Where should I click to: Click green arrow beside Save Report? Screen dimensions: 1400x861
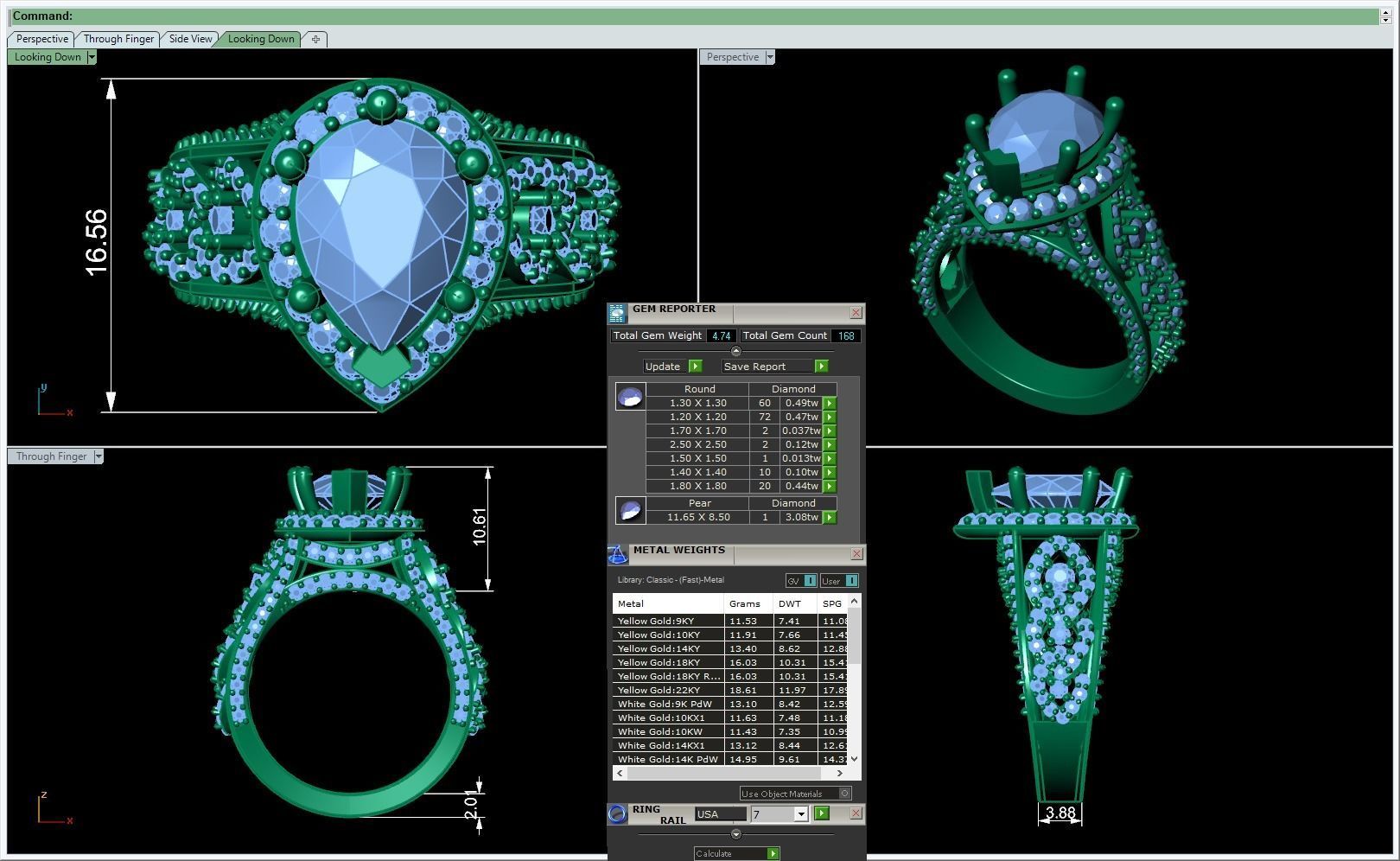(x=822, y=367)
